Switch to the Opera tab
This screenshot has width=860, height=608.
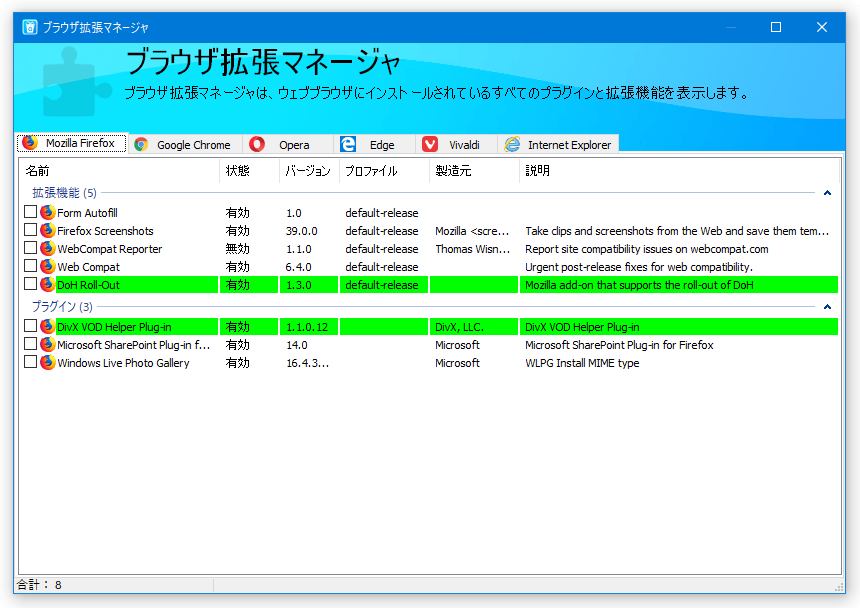click(288, 145)
